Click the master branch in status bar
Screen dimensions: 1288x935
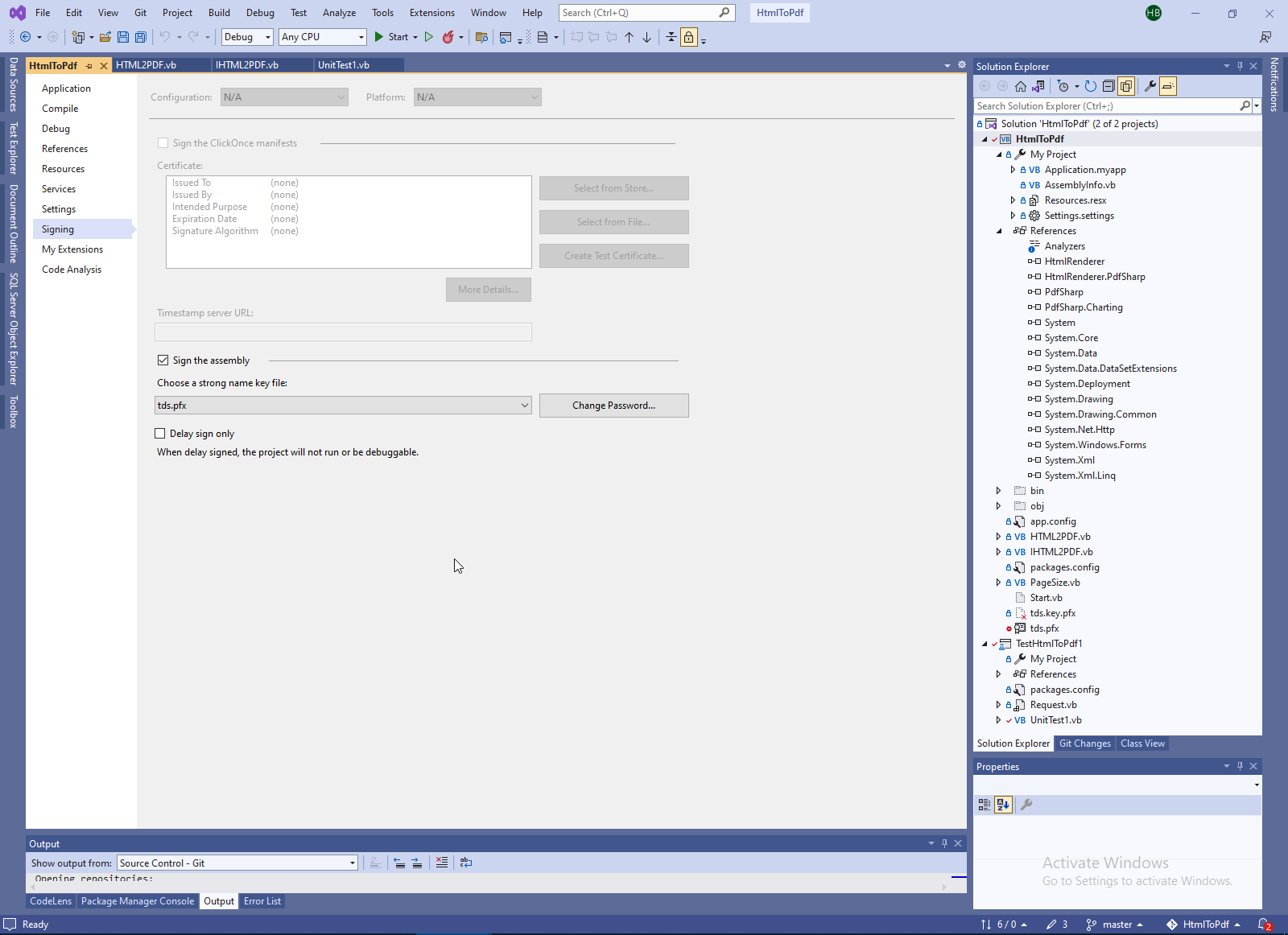pos(1115,925)
